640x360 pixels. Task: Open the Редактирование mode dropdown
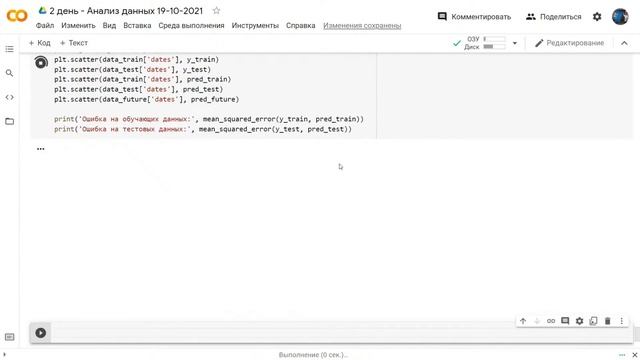569,43
